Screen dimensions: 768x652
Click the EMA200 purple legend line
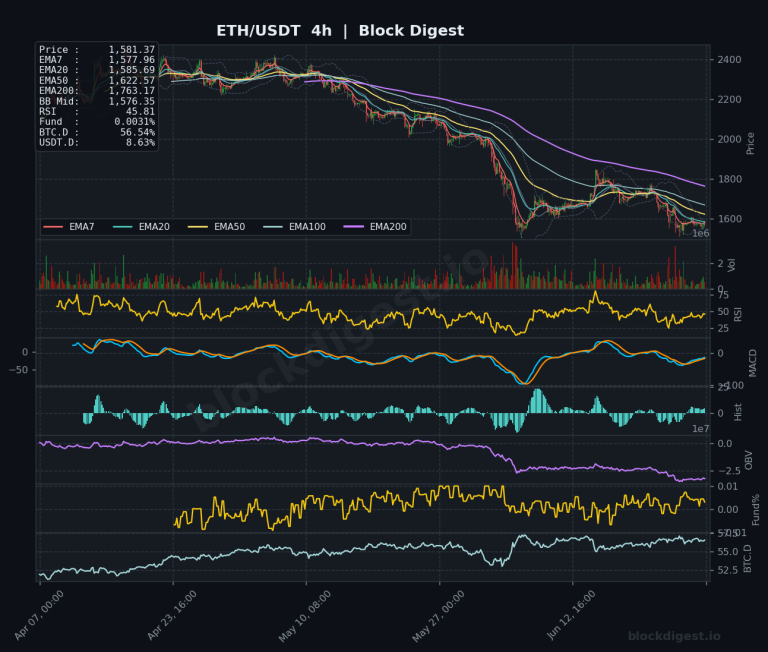pos(354,227)
